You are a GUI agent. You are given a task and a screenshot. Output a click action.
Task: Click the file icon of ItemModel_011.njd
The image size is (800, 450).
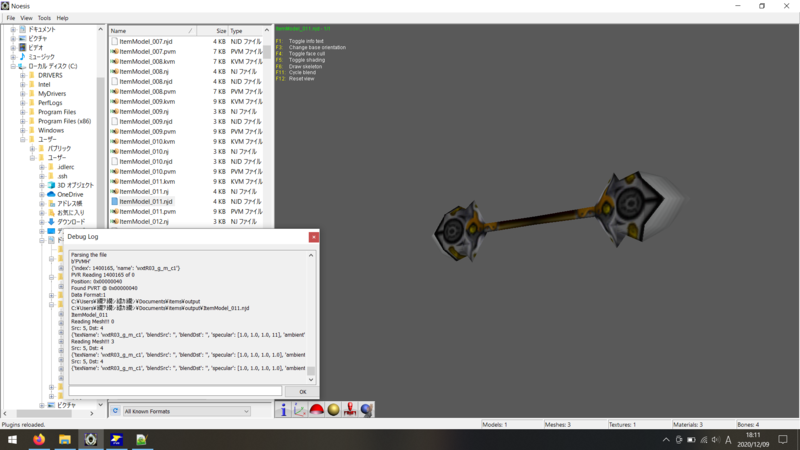point(115,202)
